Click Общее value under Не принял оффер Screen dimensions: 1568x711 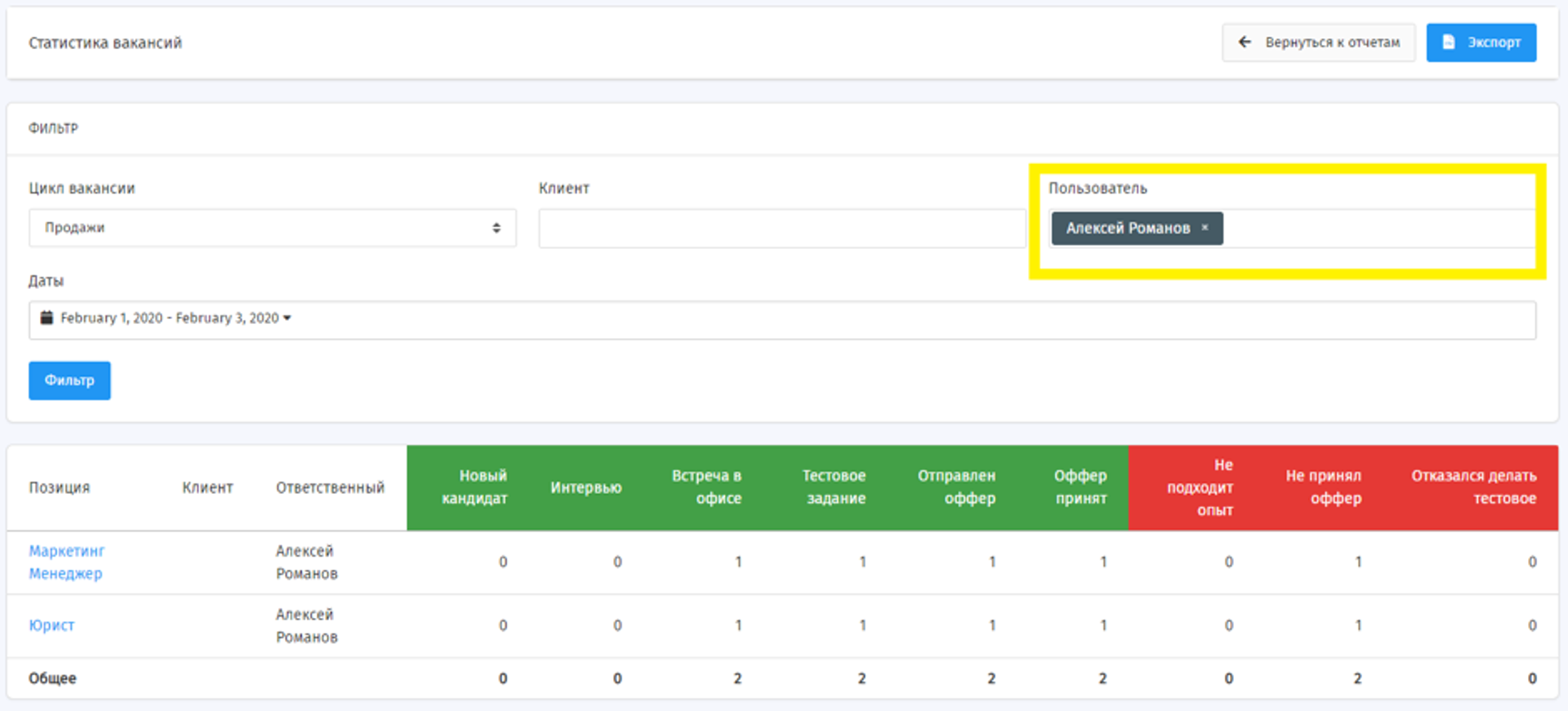[x=1357, y=678]
